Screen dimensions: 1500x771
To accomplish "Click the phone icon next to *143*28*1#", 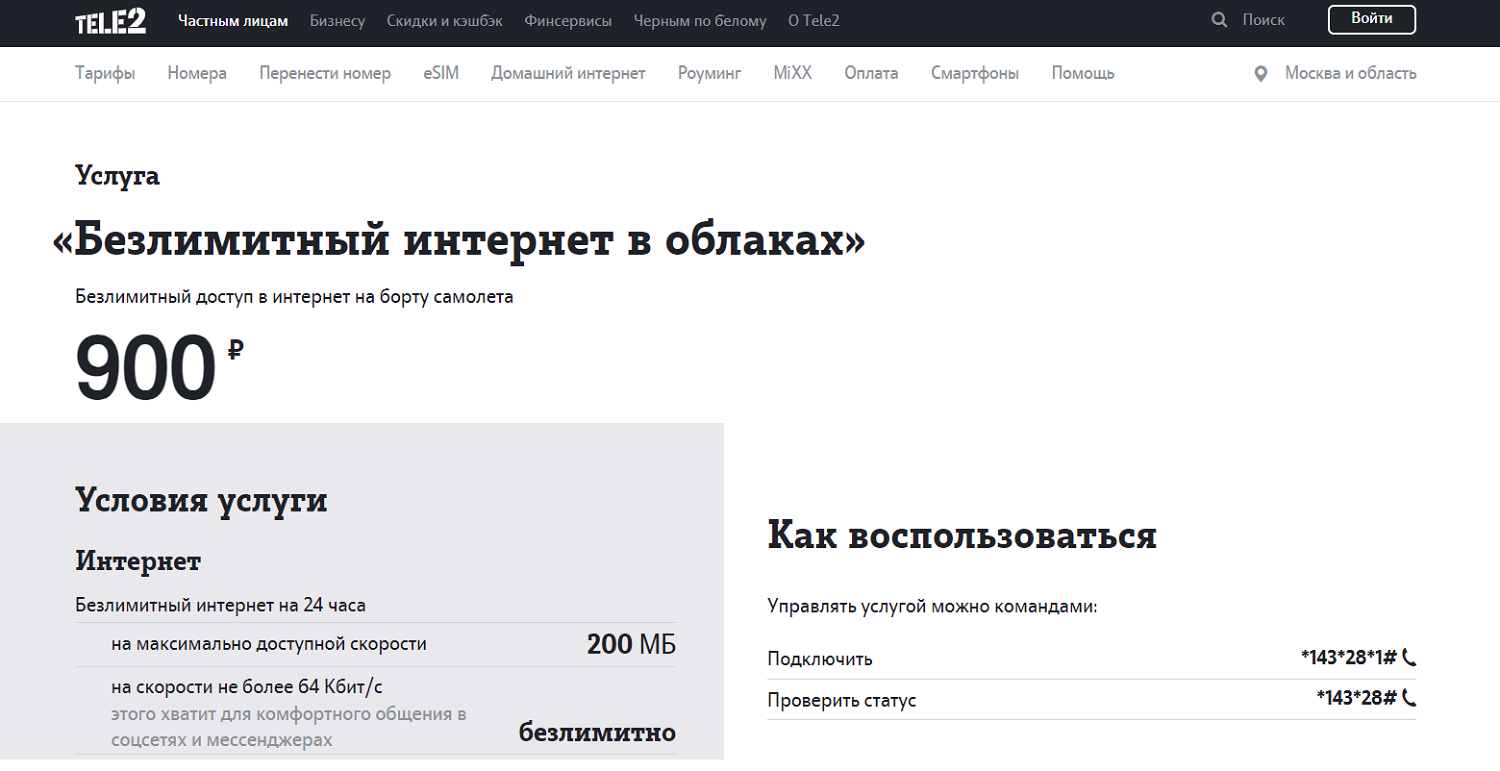I will pos(1410,658).
